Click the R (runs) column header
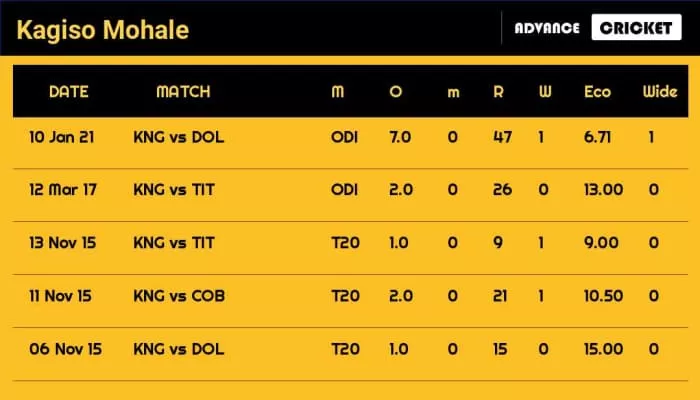 501,92
